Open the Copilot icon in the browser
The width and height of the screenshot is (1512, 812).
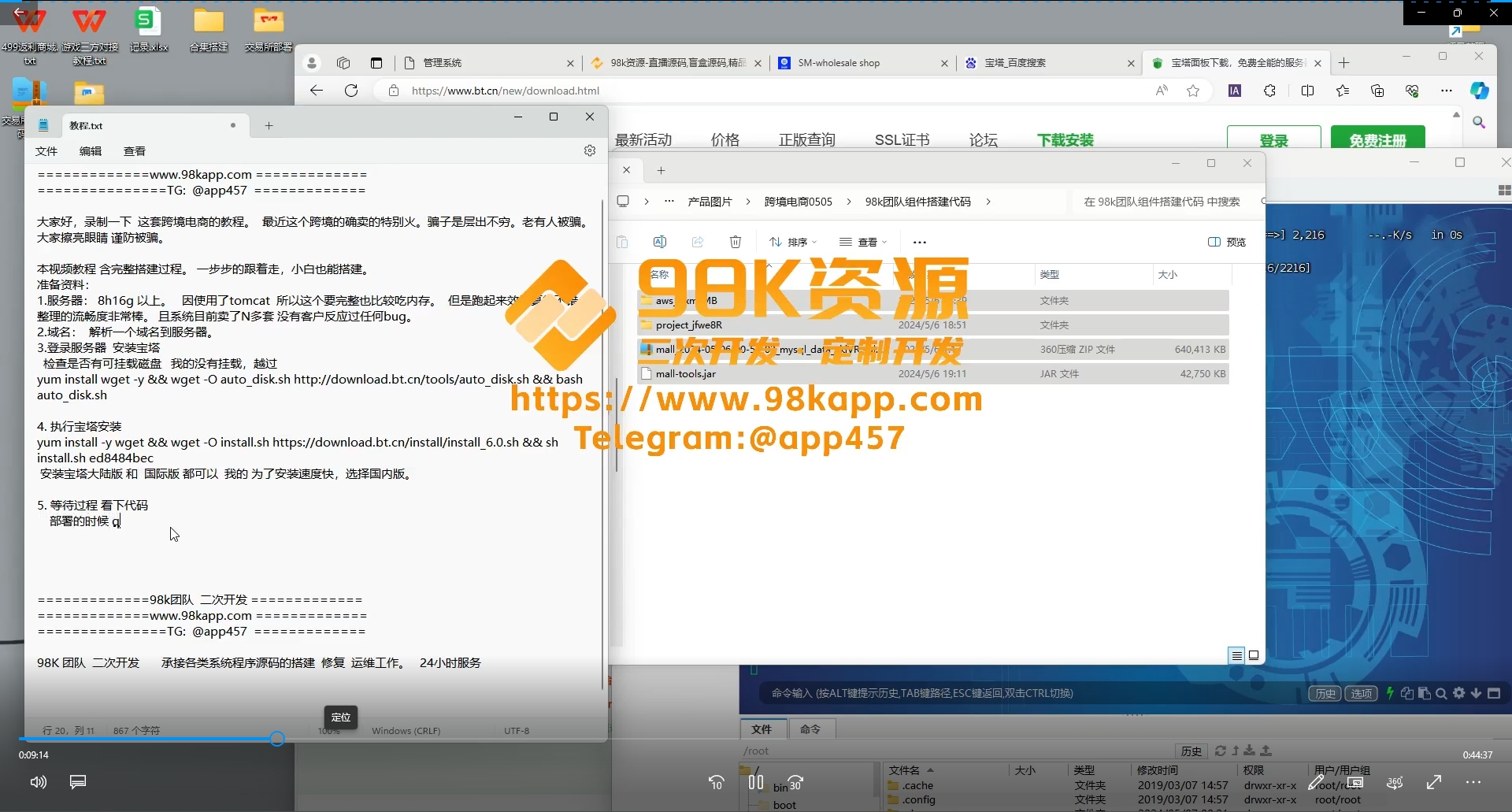tap(1480, 91)
